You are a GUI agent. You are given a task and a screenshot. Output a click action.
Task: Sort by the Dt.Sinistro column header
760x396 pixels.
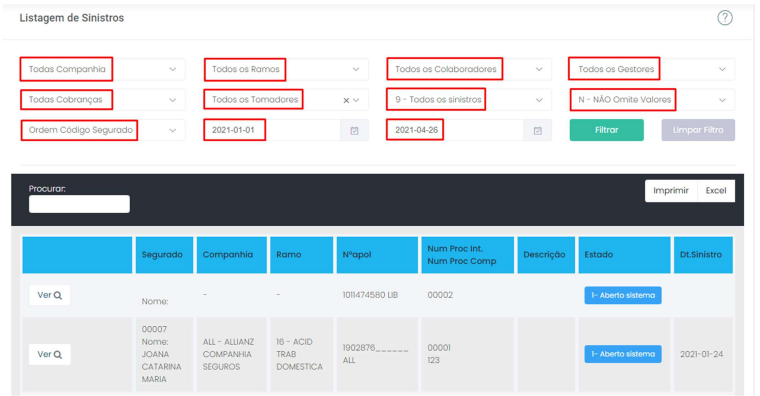(x=703, y=255)
